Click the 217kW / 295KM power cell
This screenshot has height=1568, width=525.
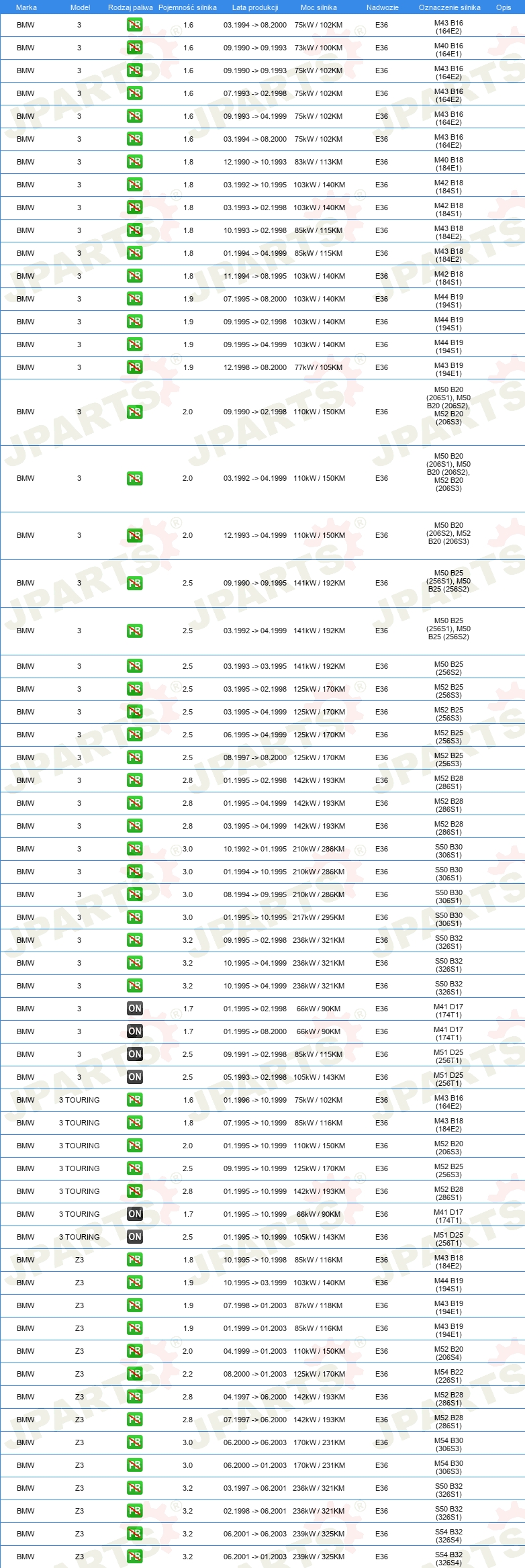tap(318, 917)
